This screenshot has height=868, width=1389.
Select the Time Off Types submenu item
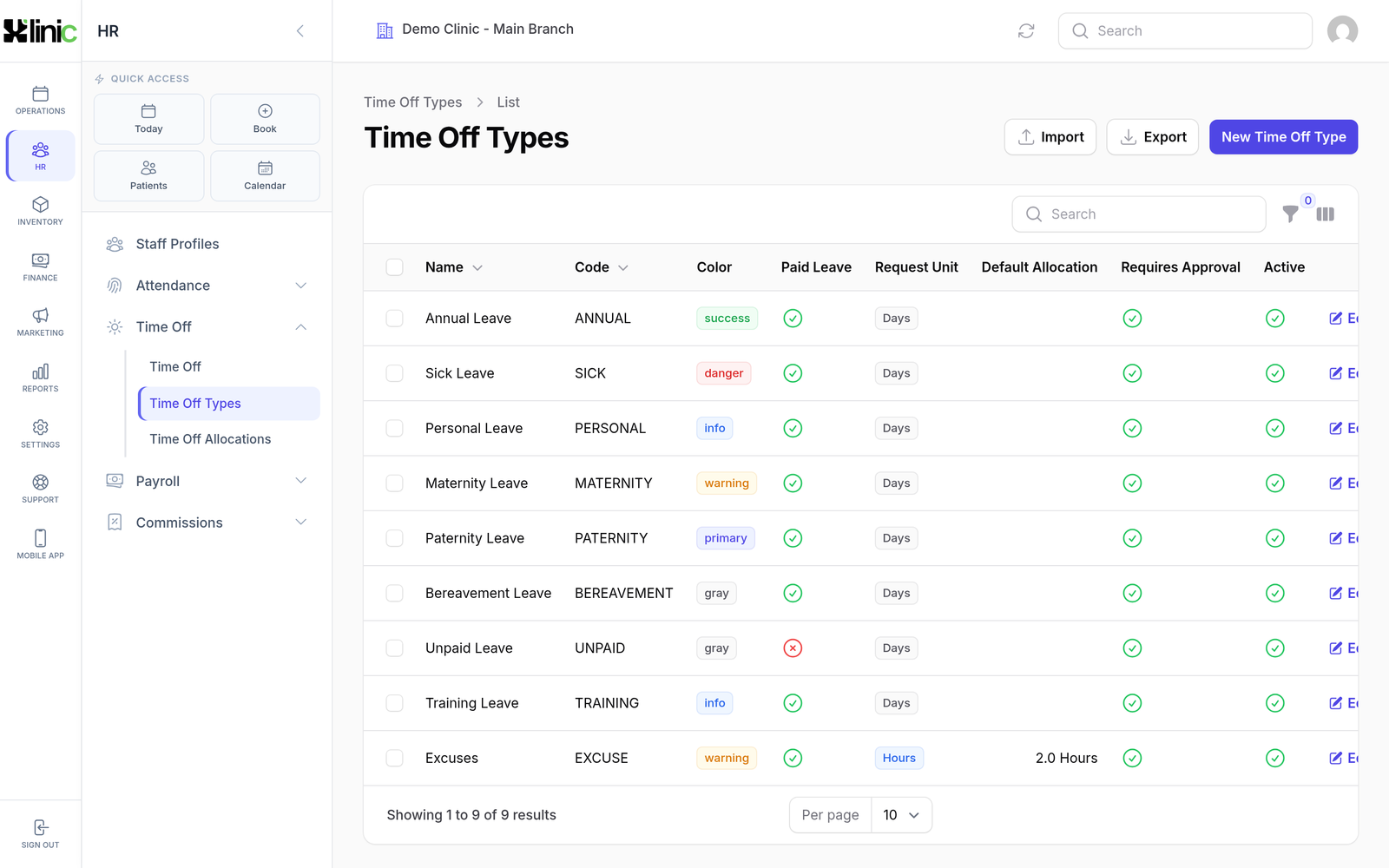(x=229, y=404)
